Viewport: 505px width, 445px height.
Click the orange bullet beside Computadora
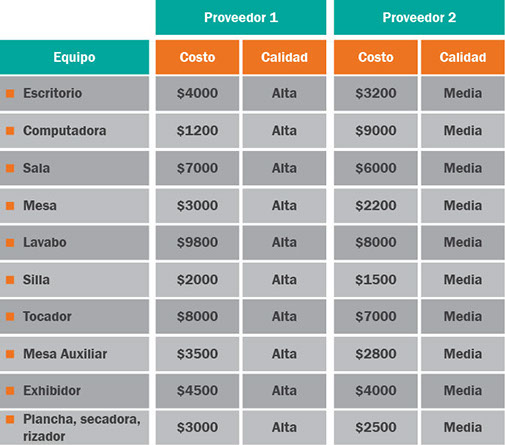[x=10, y=131]
